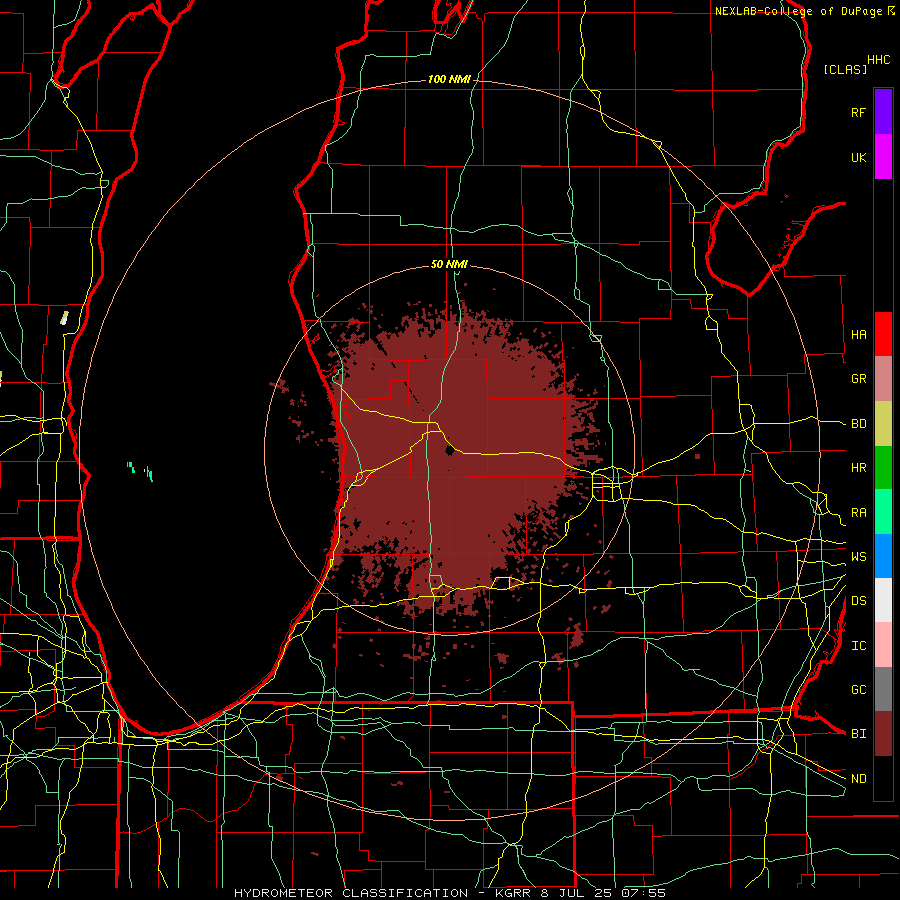Select the BD yellow legend swatch
Screen dimensions: 900x900
(883, 424)
